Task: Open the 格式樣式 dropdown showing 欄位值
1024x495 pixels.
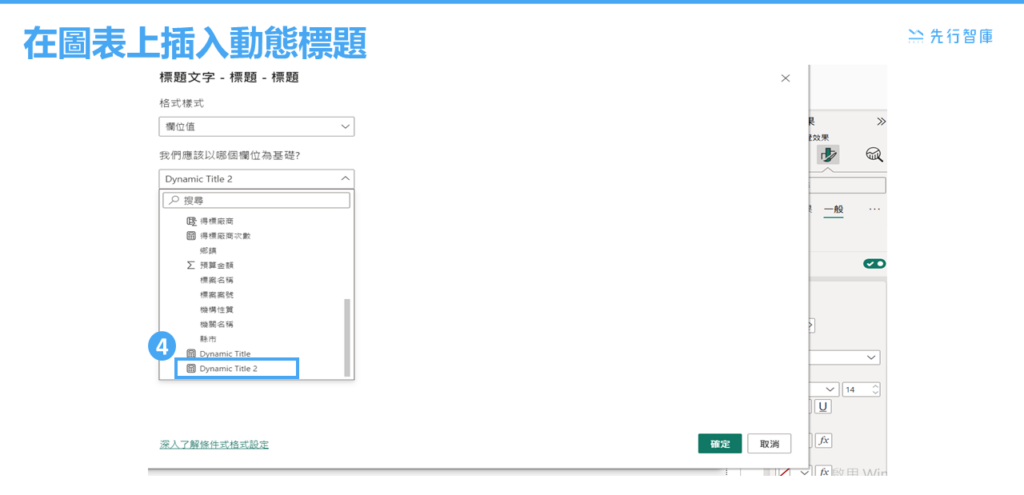Action: click(x=257, y=127)
